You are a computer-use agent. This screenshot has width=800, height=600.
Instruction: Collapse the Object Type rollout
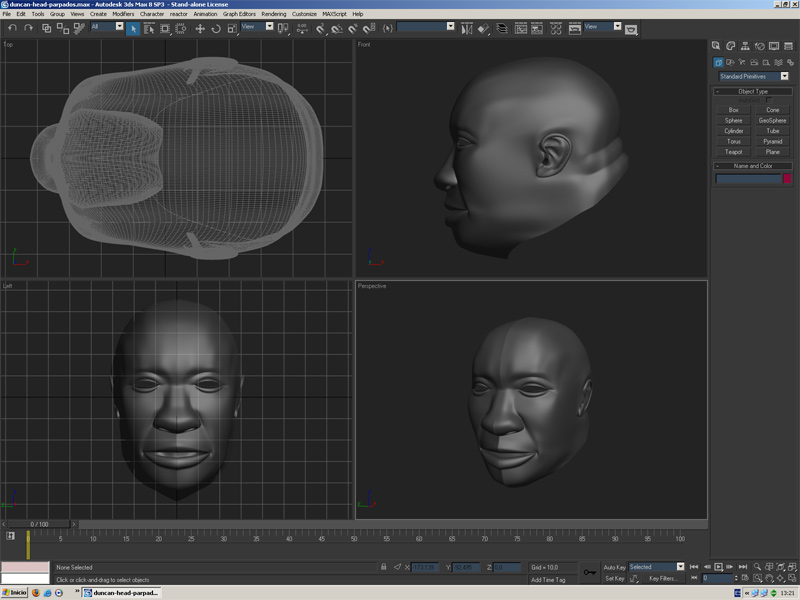pos(753,92)
